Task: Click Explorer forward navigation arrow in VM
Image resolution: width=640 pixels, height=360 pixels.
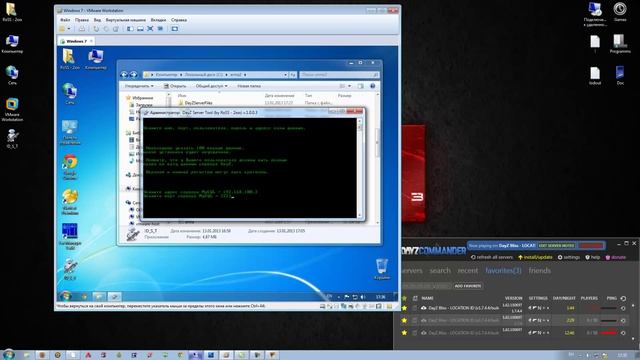Action: (x=133, y=74)
